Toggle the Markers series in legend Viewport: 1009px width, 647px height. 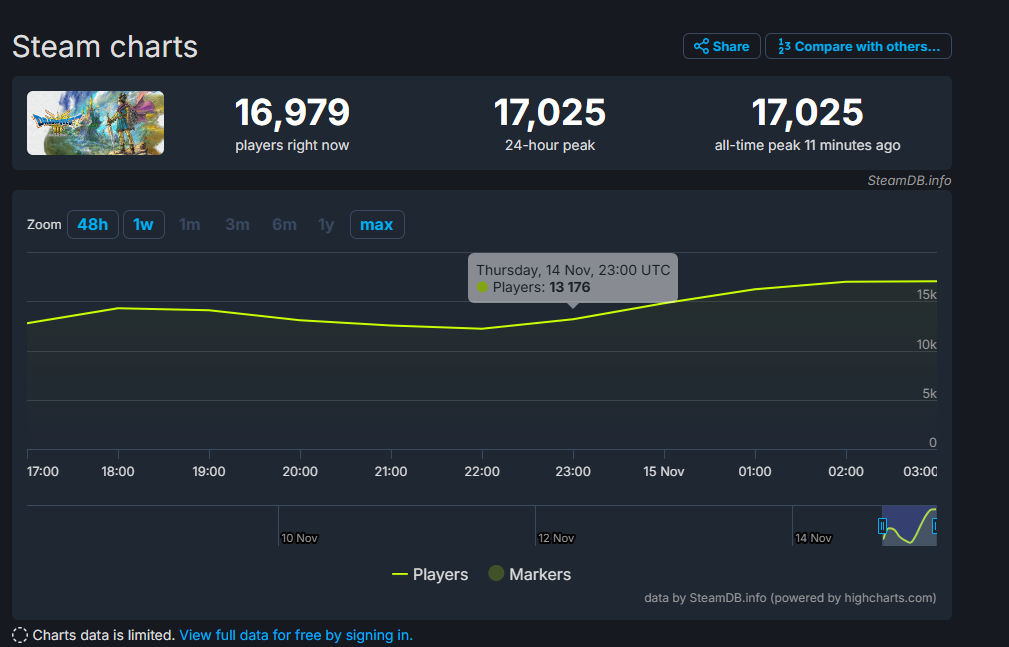point(530,574)
